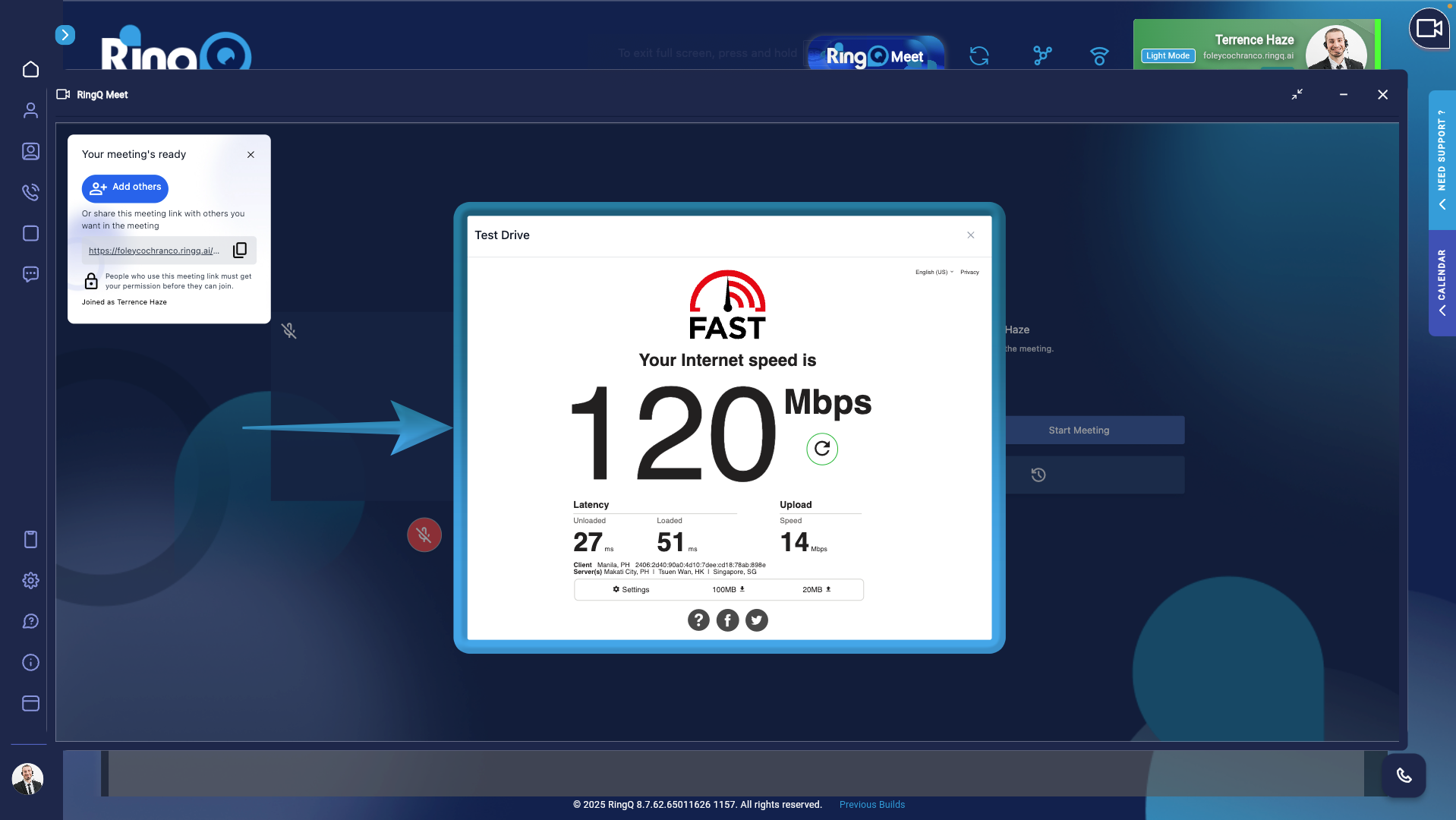Share results on Twitter

pos(756,620)
